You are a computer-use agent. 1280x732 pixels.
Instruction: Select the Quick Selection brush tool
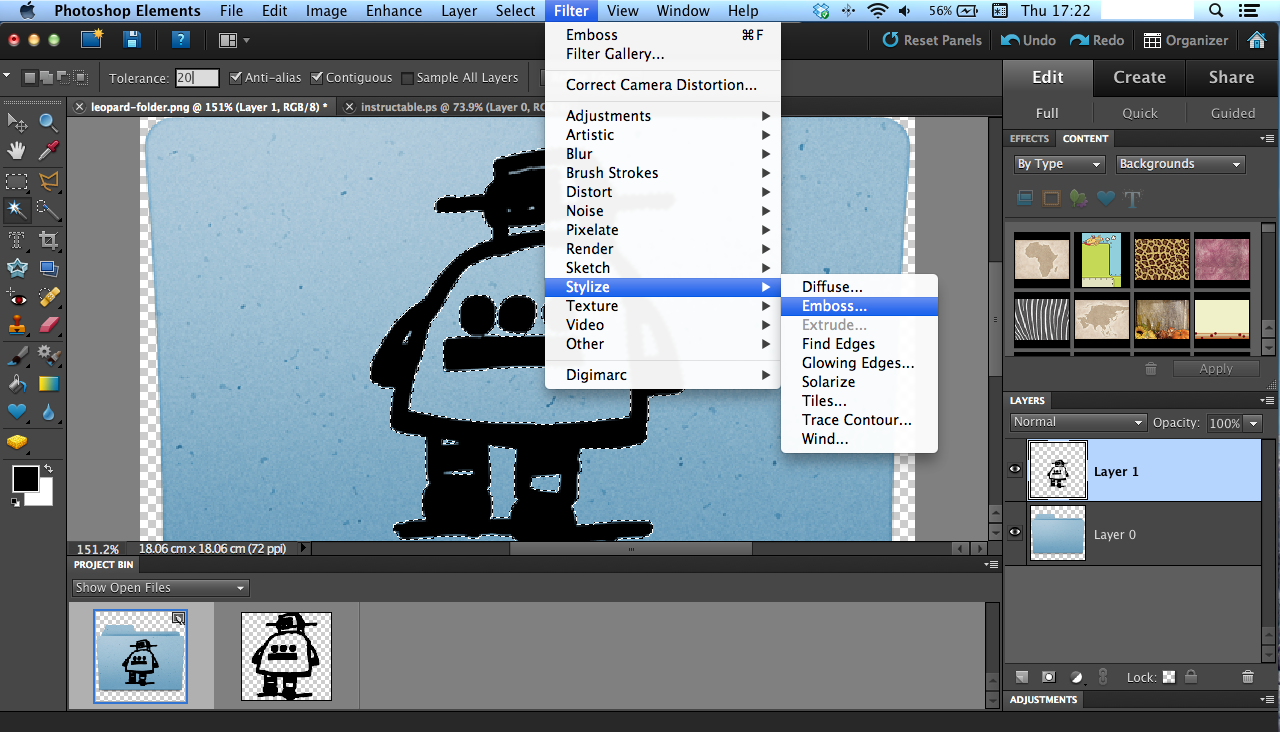click(48, 210)
